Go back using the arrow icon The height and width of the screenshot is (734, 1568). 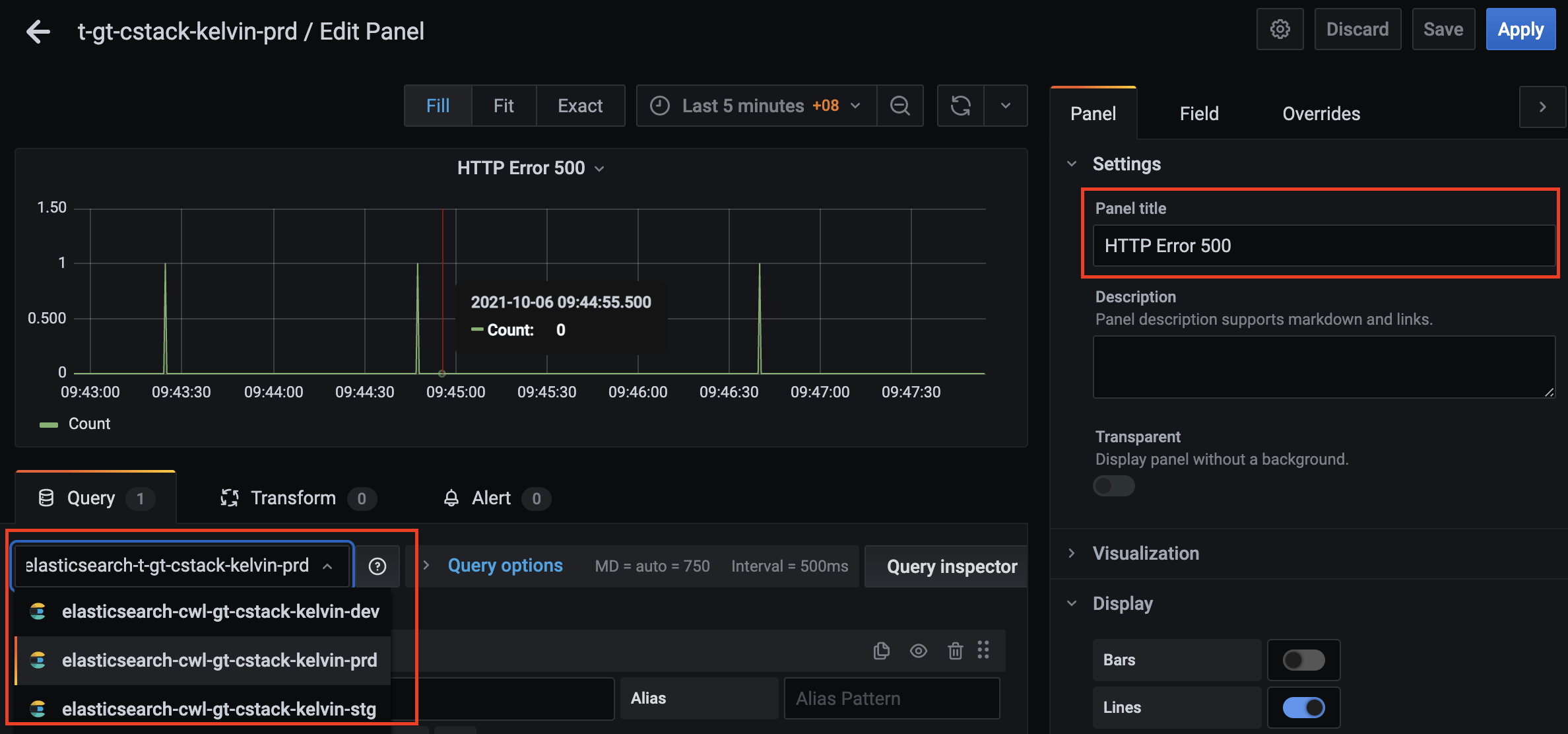pyautogui.click(x=38, y=32)
